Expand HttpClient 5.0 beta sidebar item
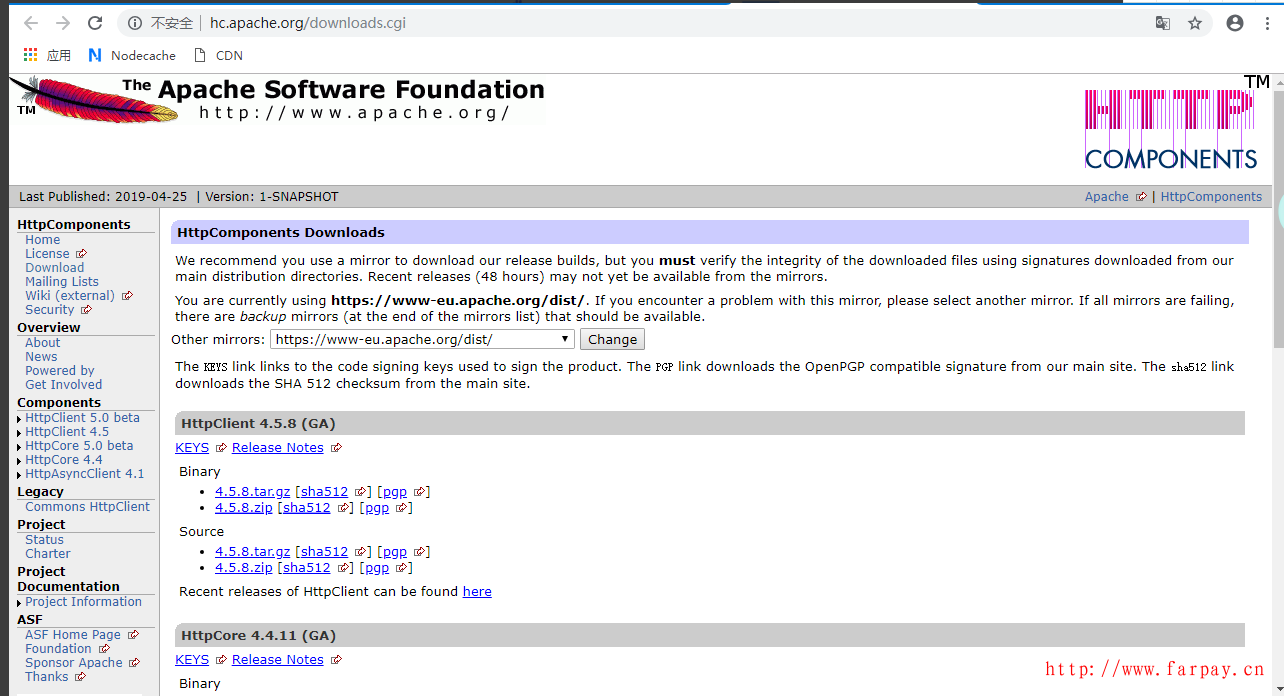 [x=82, y=418]
